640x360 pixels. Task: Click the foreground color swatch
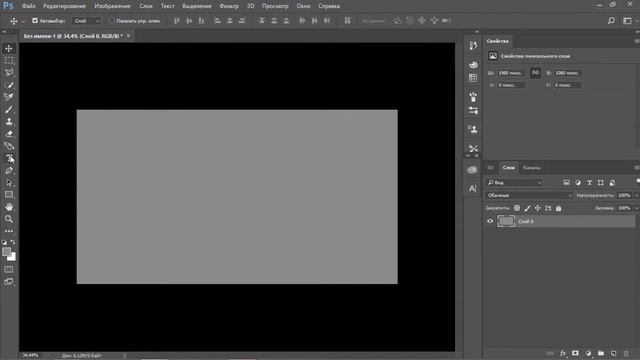click(6, 252)
